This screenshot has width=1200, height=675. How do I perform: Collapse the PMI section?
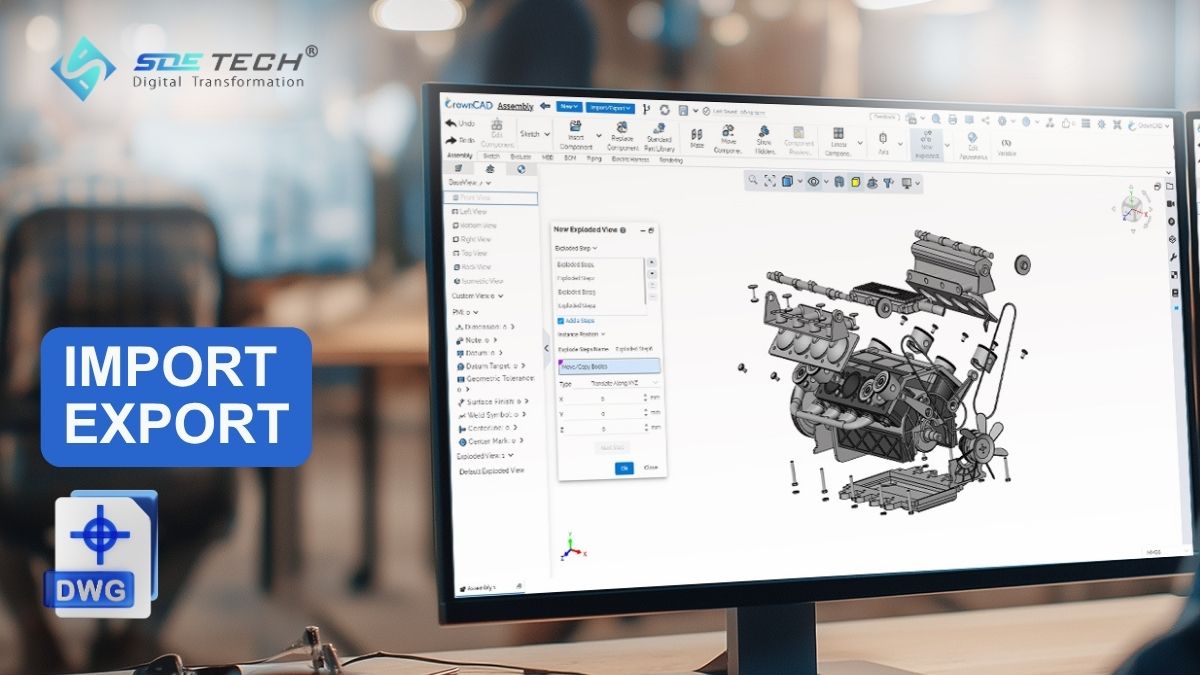466,312
